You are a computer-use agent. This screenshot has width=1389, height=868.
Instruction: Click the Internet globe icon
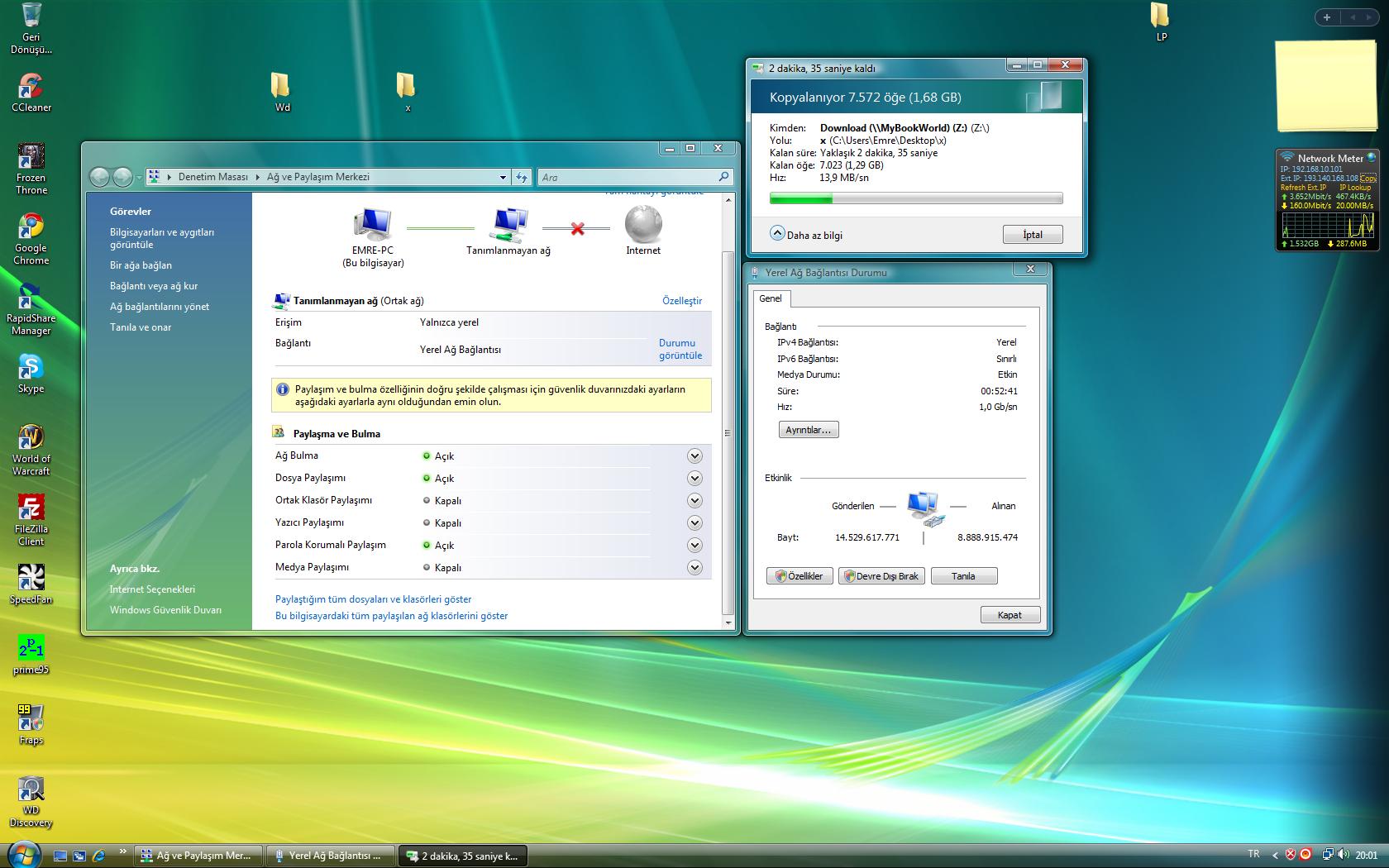[643, 223]
